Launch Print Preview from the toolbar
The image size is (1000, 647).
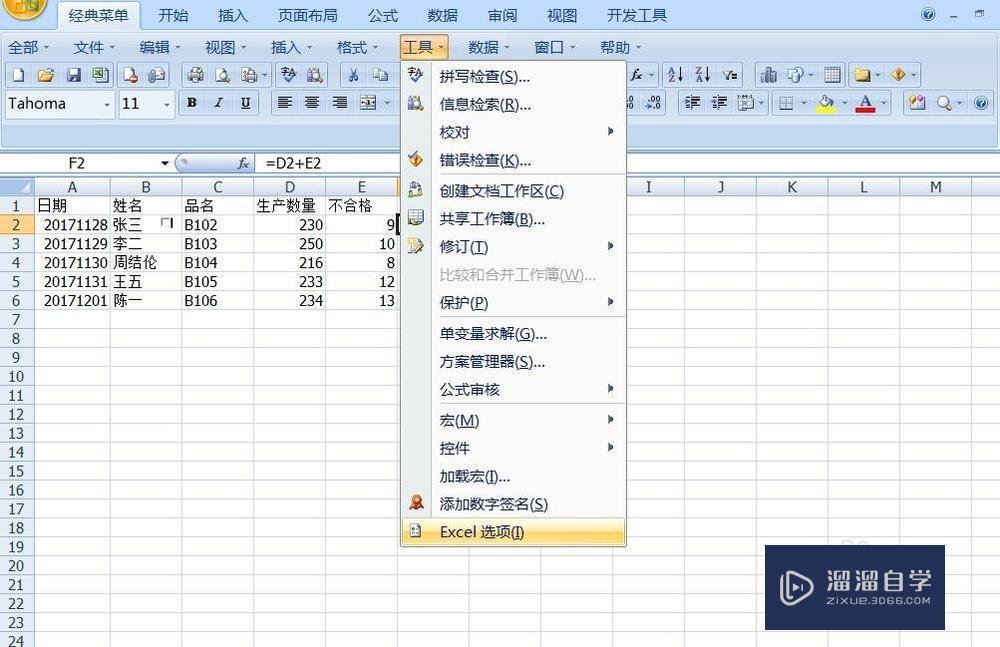pos(224,75)
